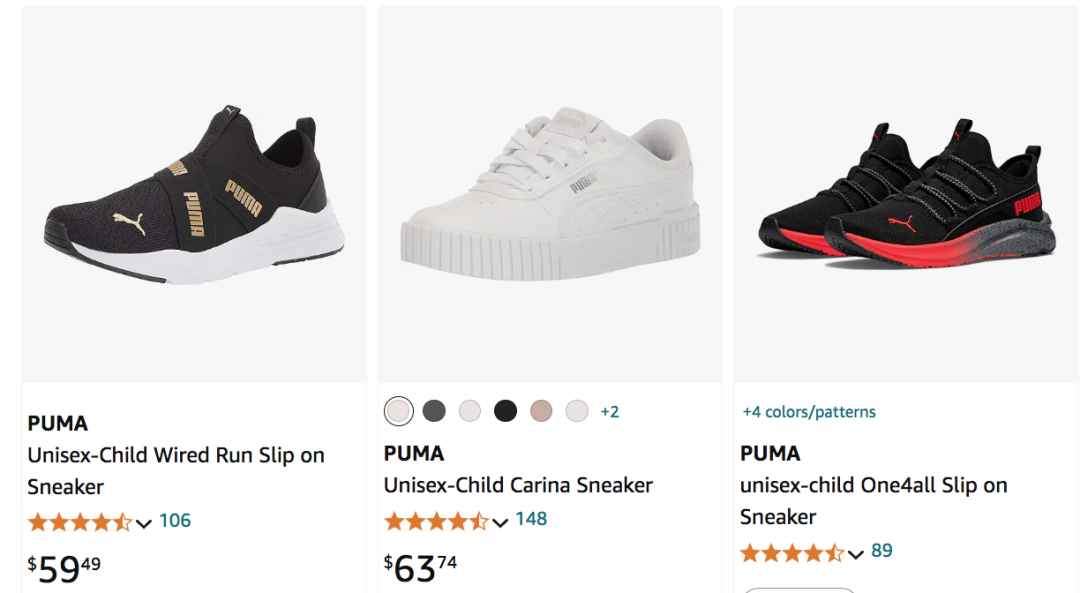Choose the tan rose Carina color swatch
The width and height of the screenshot is (1080, 593).
coord(541,411)
